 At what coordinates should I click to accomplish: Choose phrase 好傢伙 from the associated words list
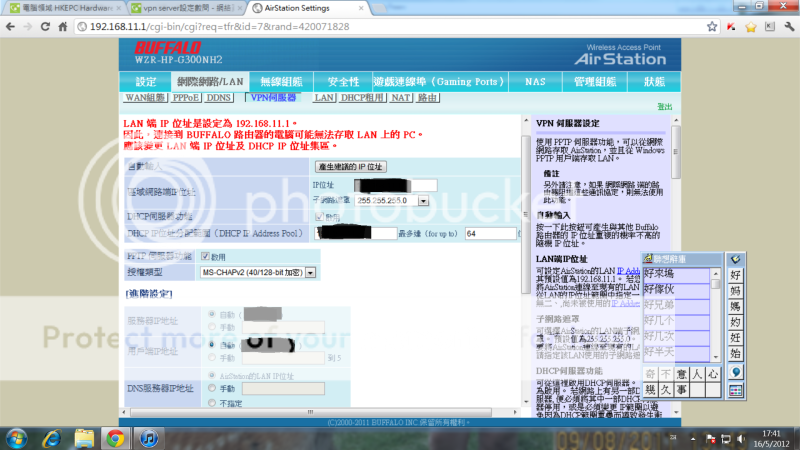676,290
